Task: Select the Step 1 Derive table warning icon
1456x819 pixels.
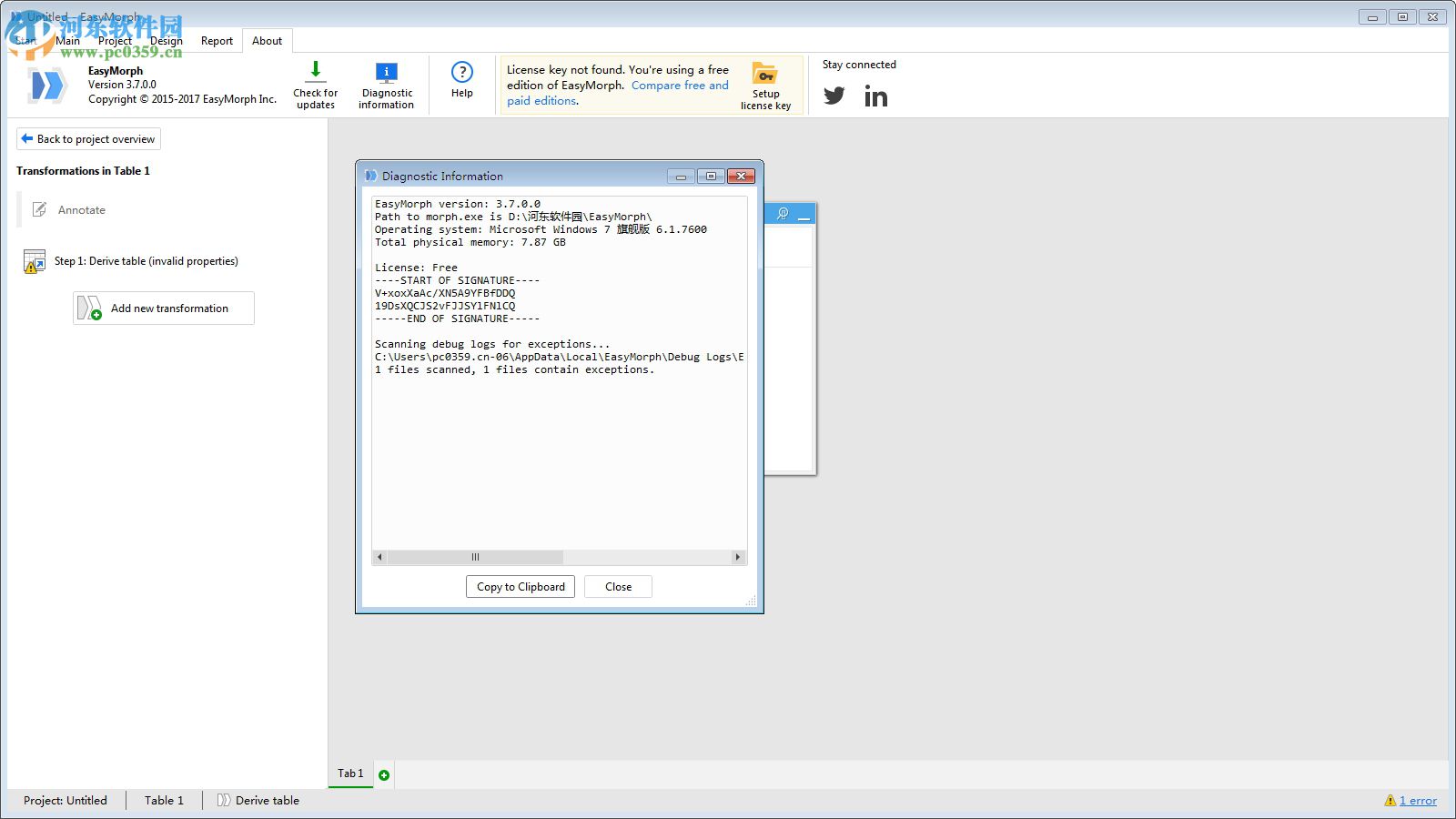Action: [34, 262]
